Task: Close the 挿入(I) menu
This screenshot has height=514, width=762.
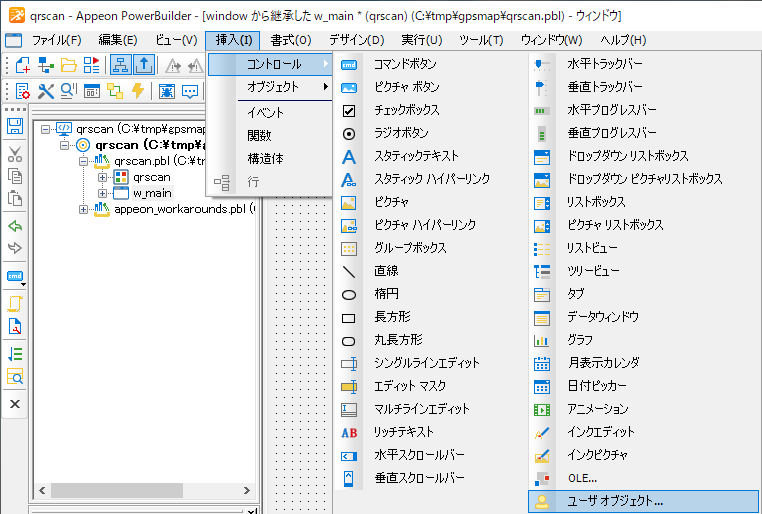Action: [233, 40]
